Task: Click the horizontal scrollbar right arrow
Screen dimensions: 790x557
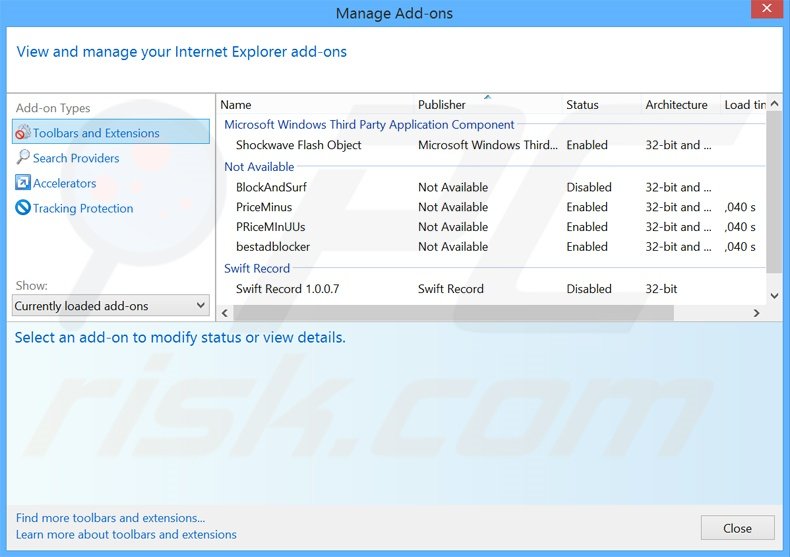Action: click(757, 313)
